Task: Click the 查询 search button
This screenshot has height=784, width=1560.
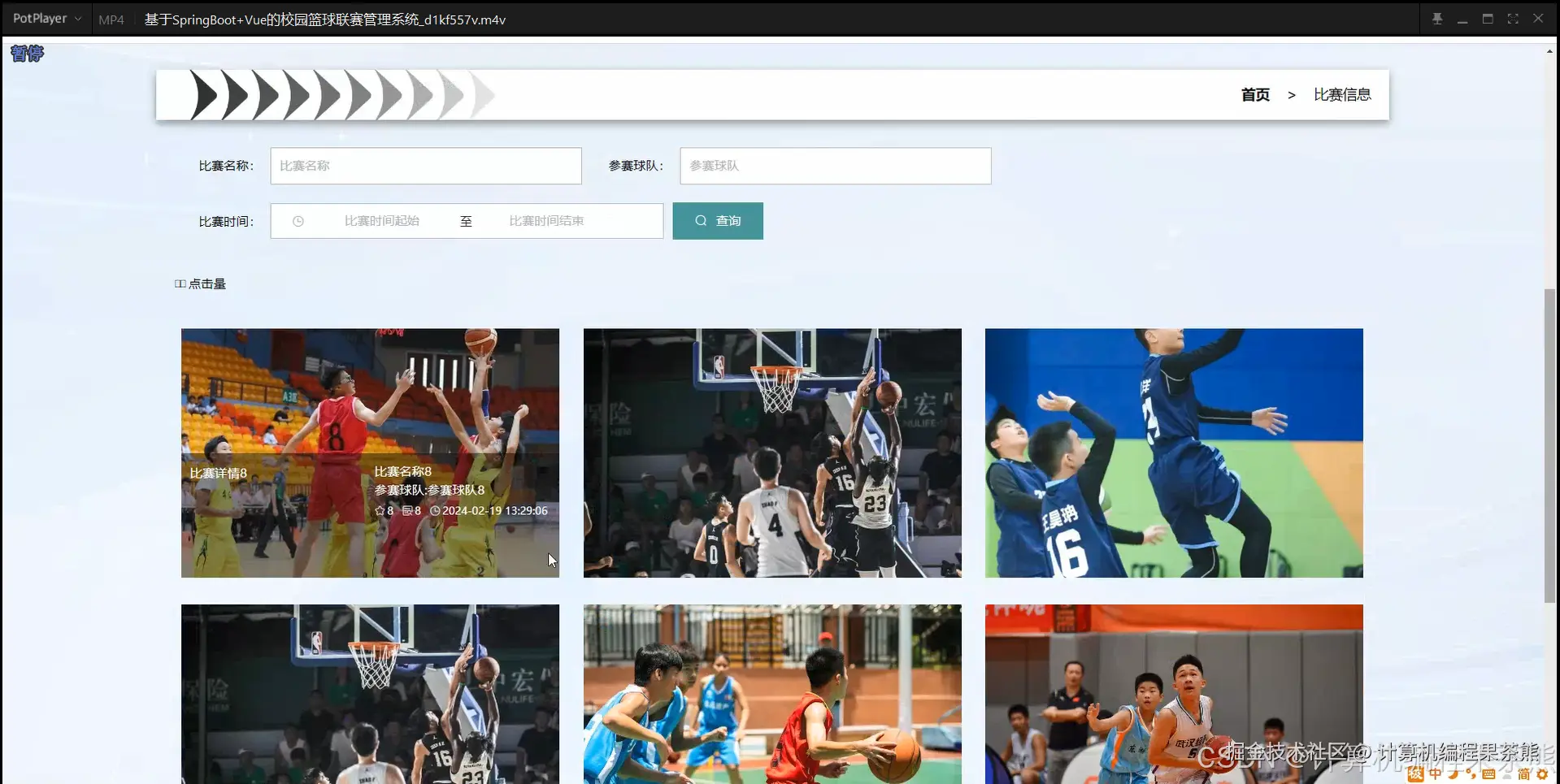Action: [x=718, y=221]
